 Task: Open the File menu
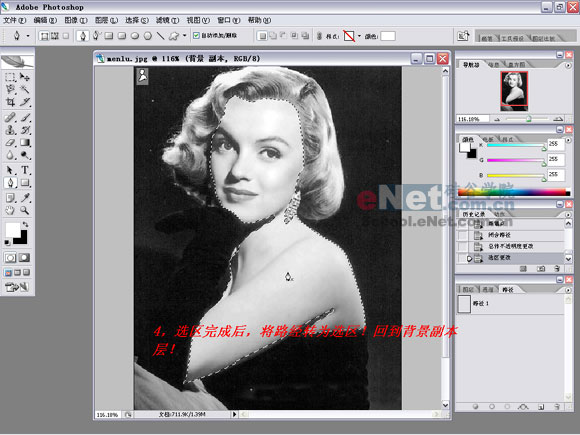[x=15, y=20]
